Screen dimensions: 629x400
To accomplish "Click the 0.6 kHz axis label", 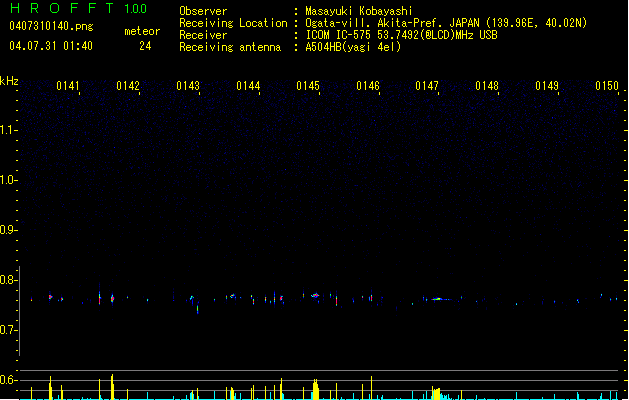I will (8, 380).
